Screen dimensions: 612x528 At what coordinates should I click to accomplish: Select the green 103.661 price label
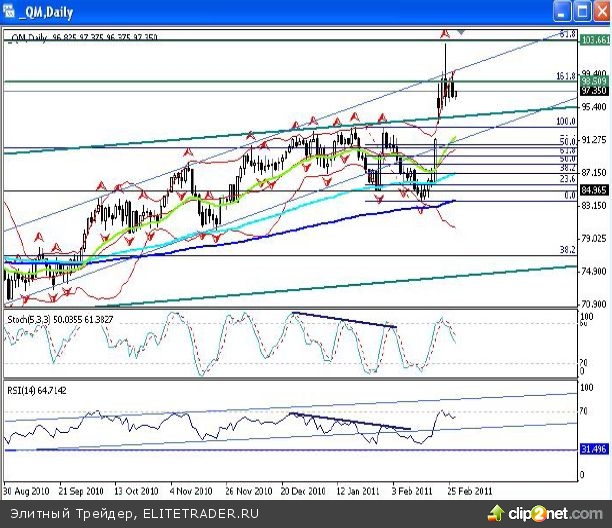click(594, 40)
